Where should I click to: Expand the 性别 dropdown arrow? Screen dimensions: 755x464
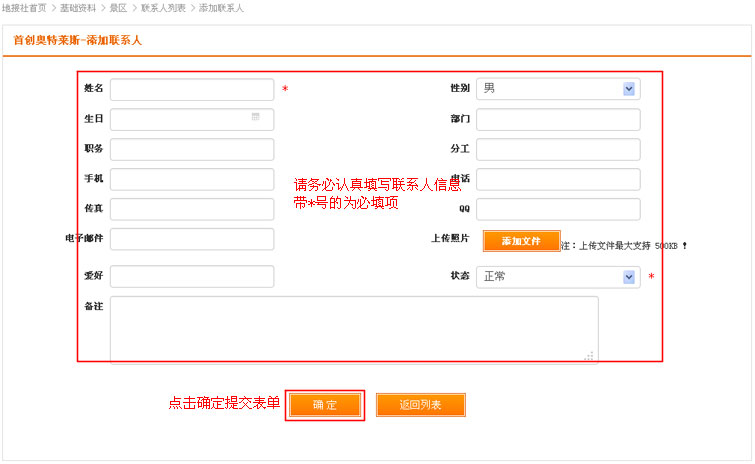click(629, 89)
